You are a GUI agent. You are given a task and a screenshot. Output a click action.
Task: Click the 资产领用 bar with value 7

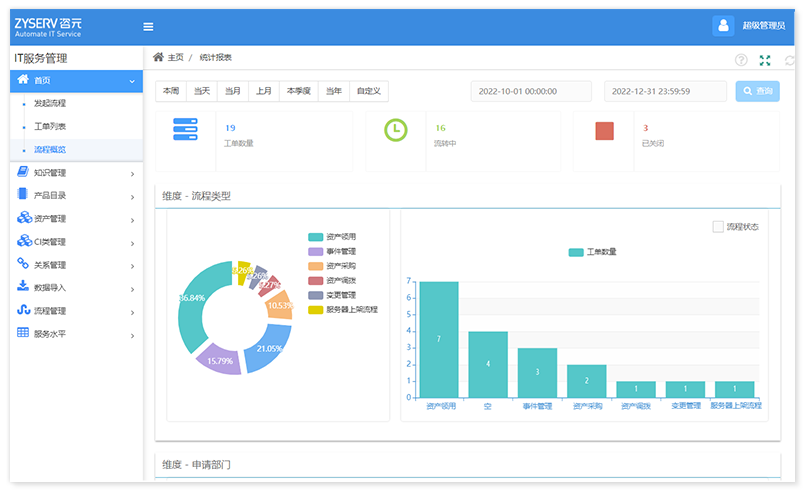[439, 339]
